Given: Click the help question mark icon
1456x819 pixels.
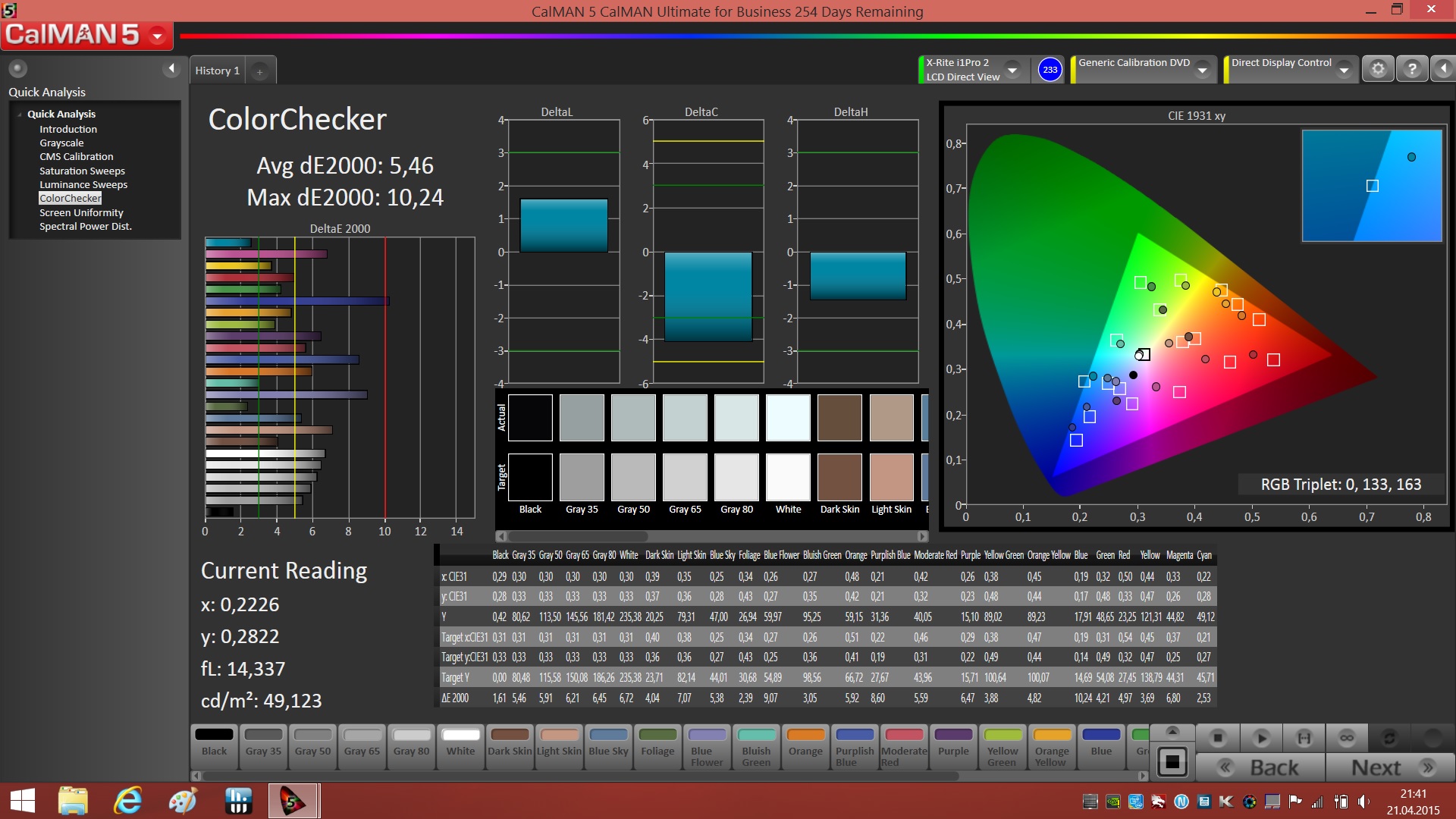Looking at the screenshot, I should pos(1411,69).
